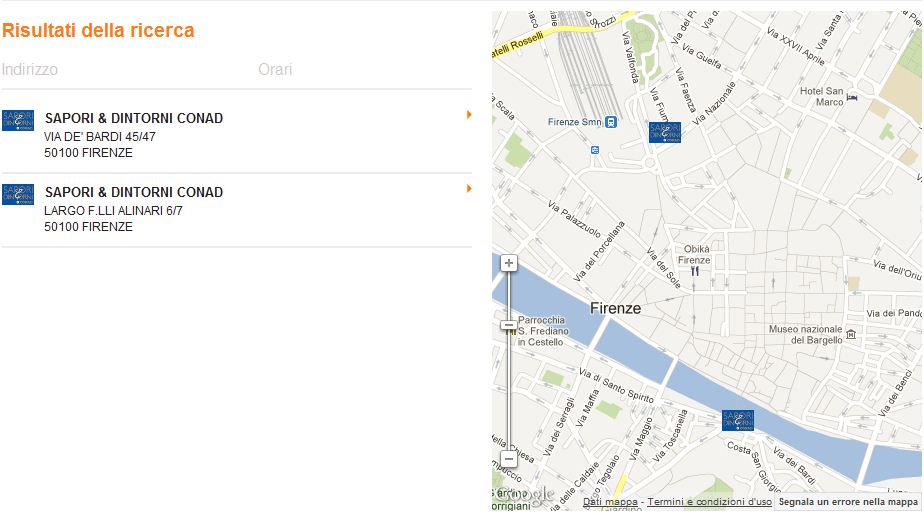Viewport: 924px width, 515px height.
Task: Click the Conad store logo beside Via de' Bardi
Action: click(x=18, y=120)
